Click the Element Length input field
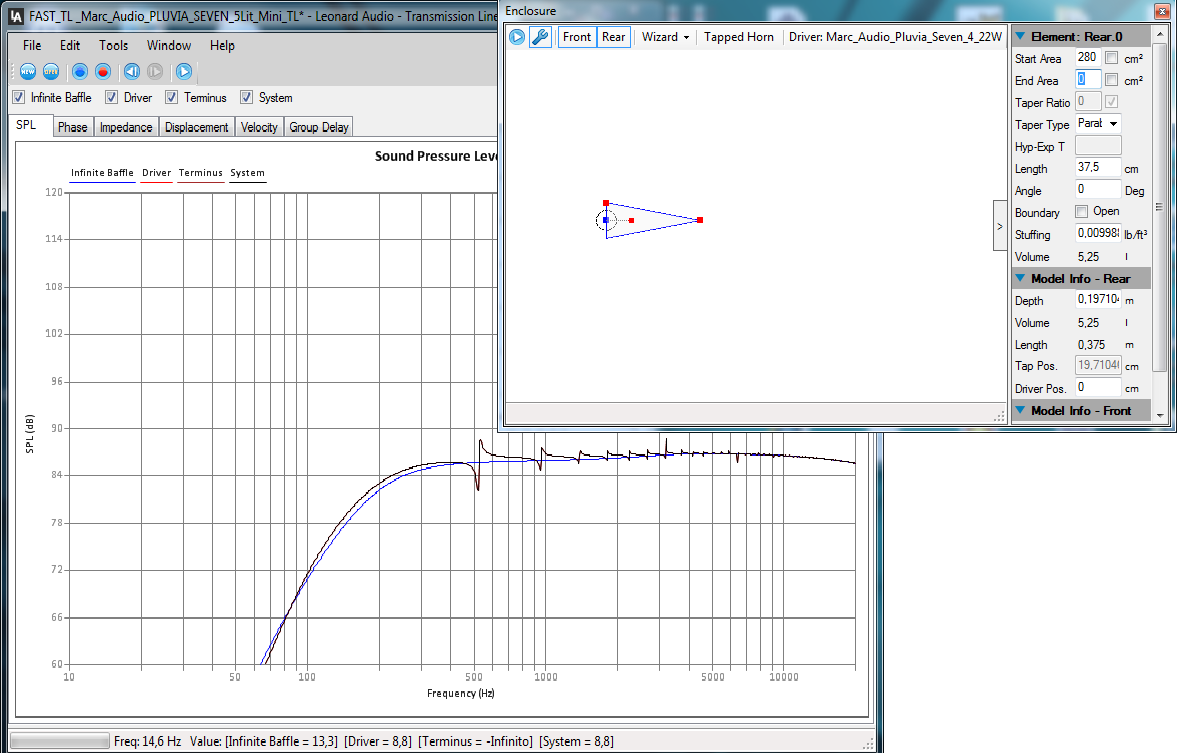The height and width of the screenshot is (753, 1177). pyautogui.click(x=1098, y=167)
